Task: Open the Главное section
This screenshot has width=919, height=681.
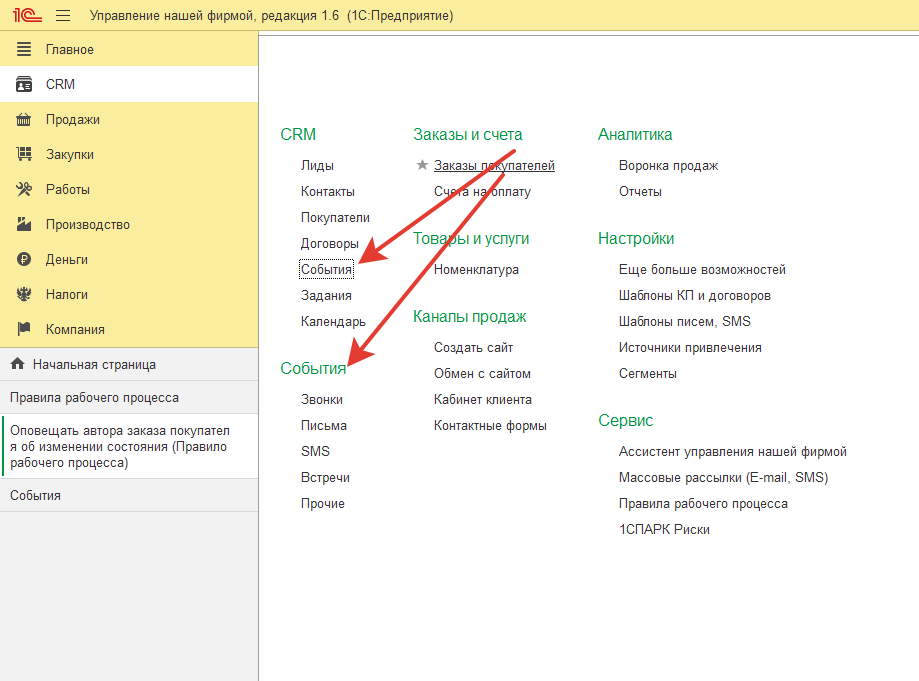Action: (x=129, y=49)
